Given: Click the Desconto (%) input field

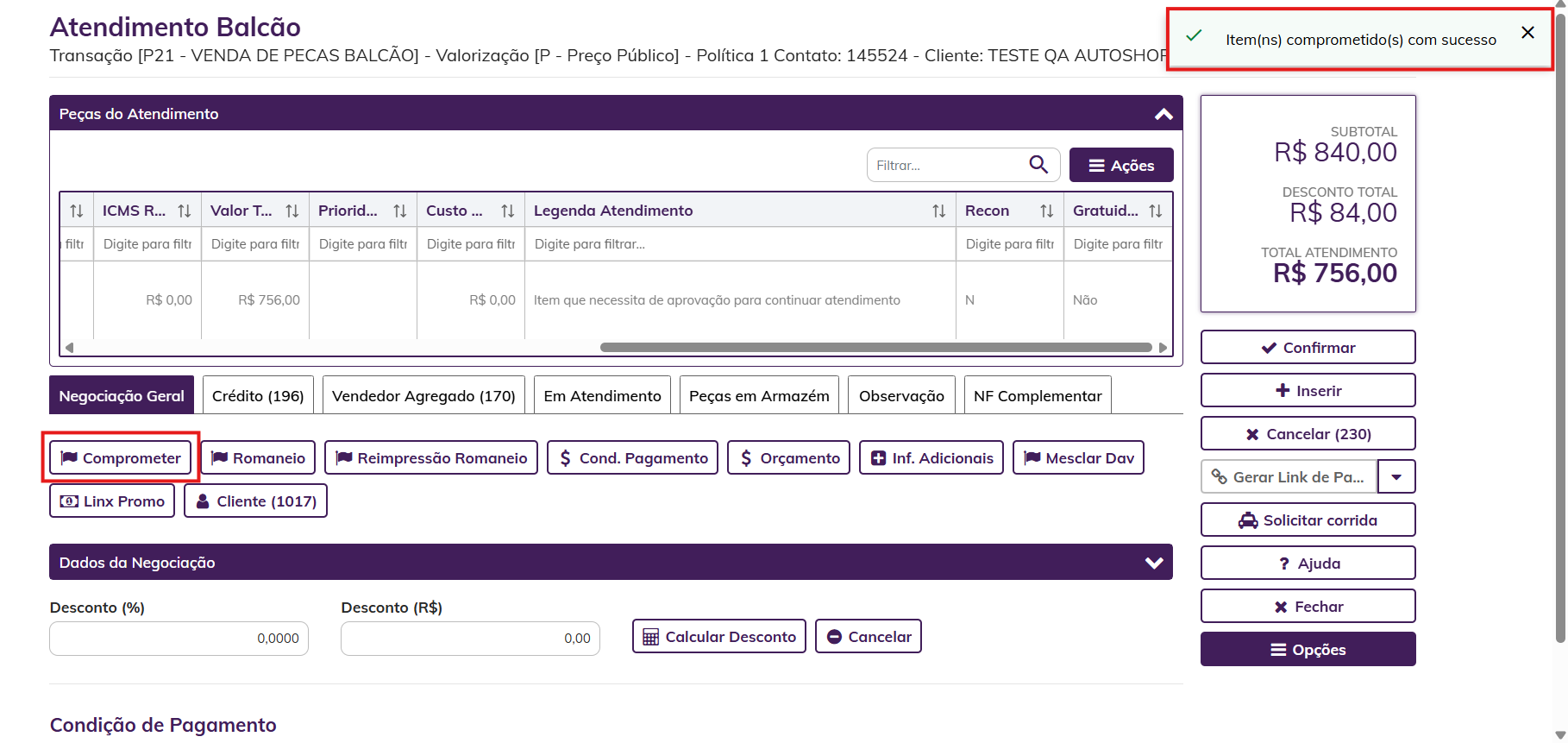Looking at the screenshot, I should tap(179, 638).
